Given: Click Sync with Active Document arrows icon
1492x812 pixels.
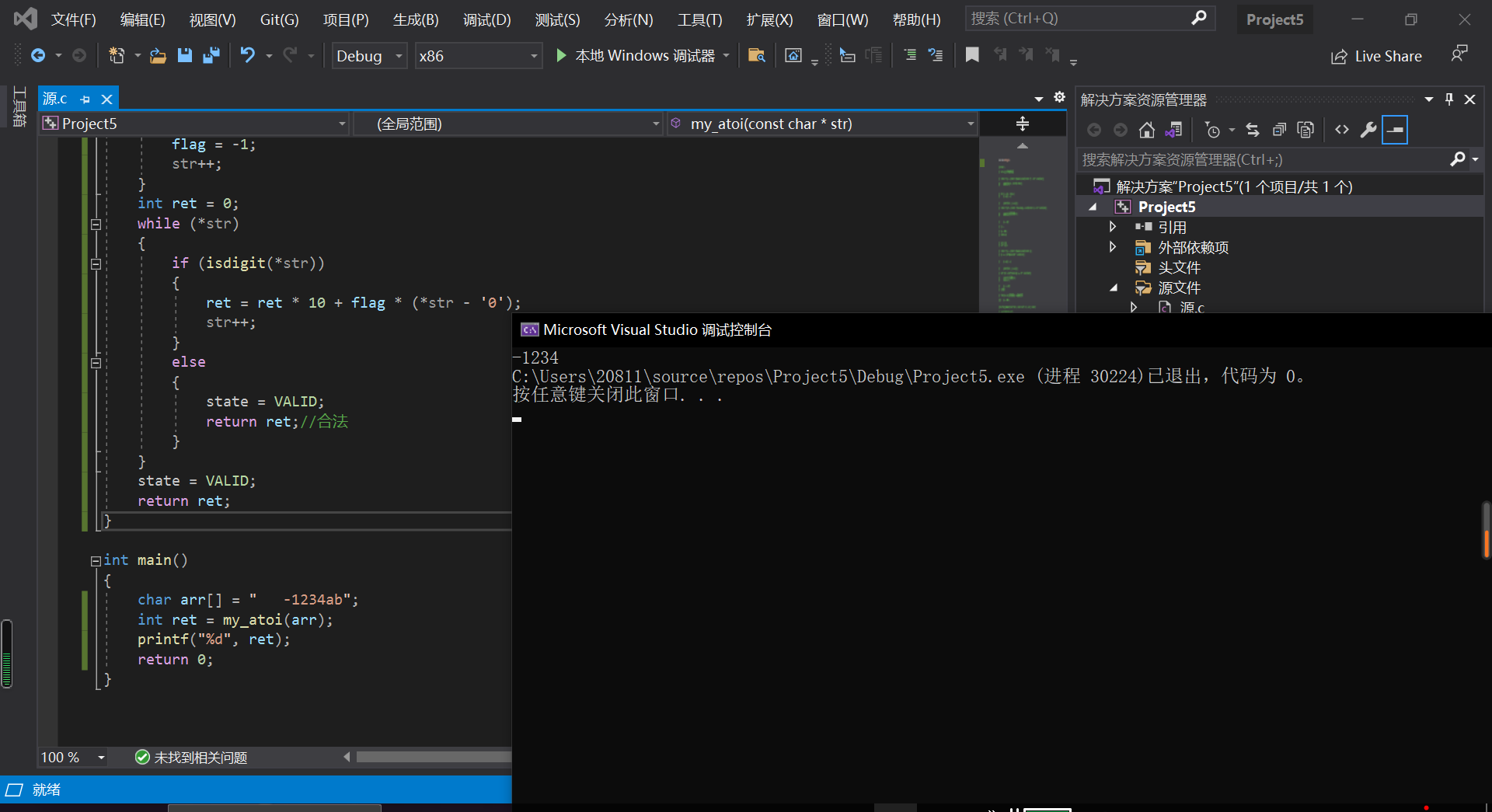Looking at the screenshot, I should click(1253, 130).
